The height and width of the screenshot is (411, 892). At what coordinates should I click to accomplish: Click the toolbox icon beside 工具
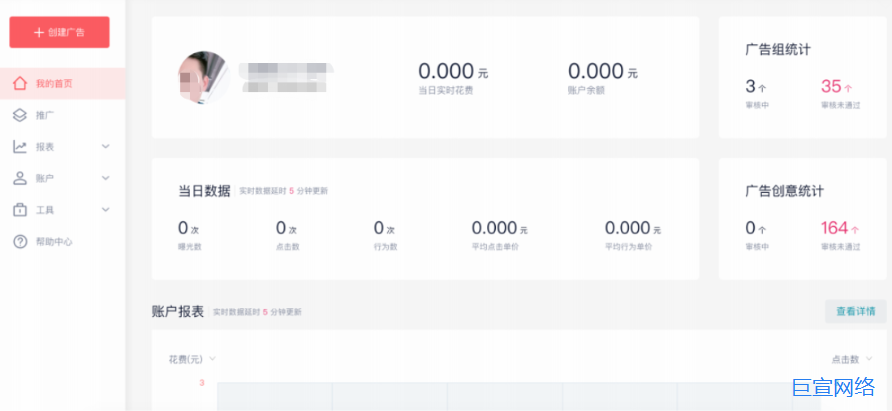(x=20, y=210)
